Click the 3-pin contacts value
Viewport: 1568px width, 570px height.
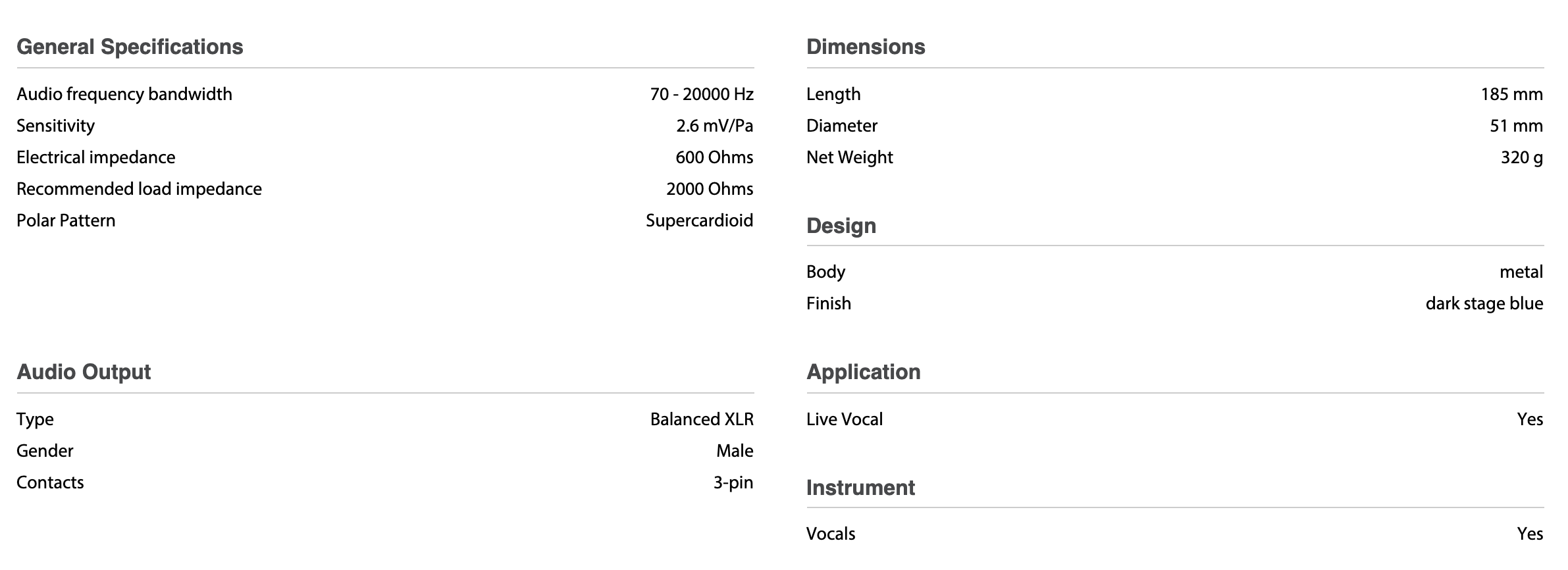pyautogui.click(x=733, y=482)
